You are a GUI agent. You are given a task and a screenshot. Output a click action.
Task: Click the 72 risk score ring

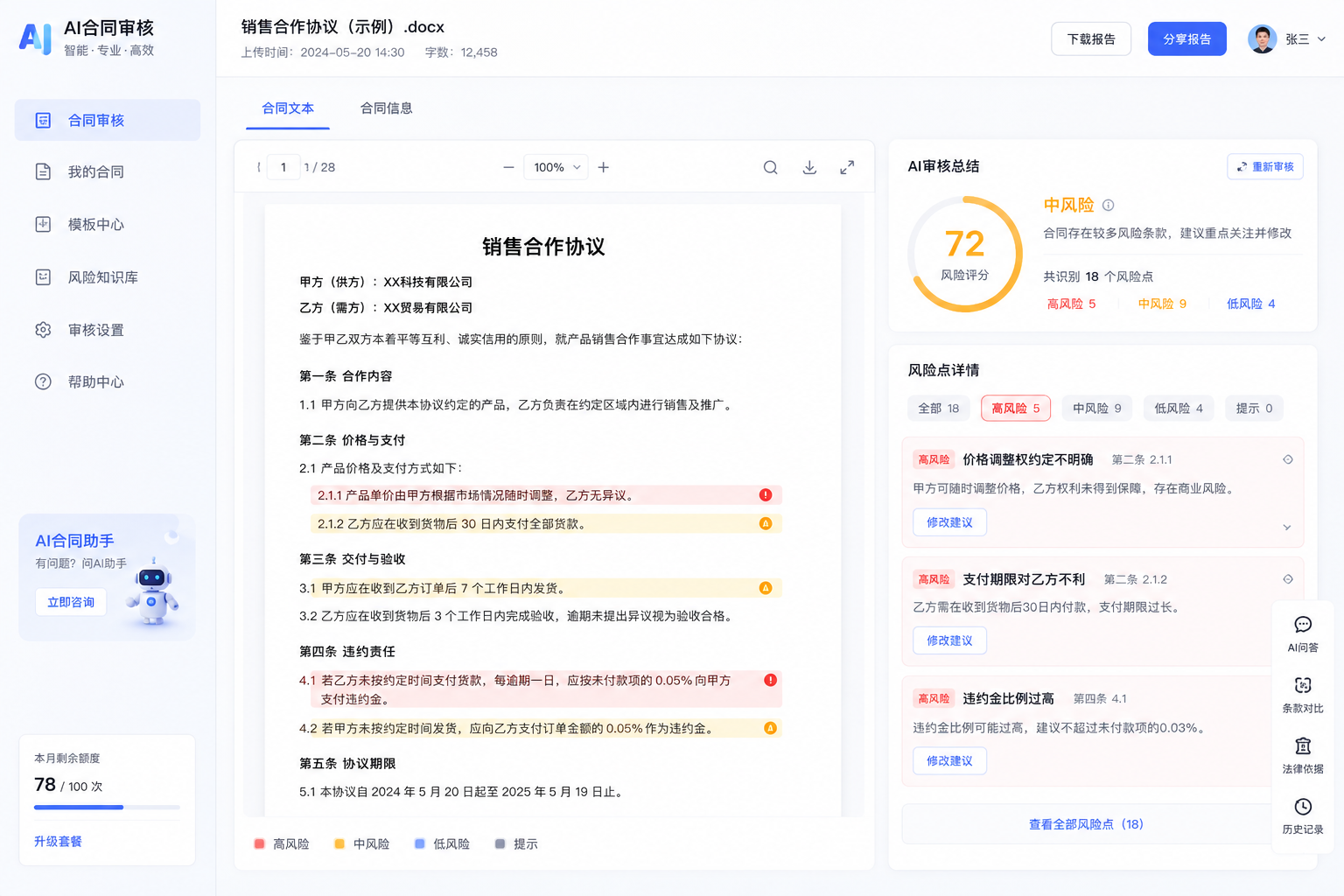965,254
